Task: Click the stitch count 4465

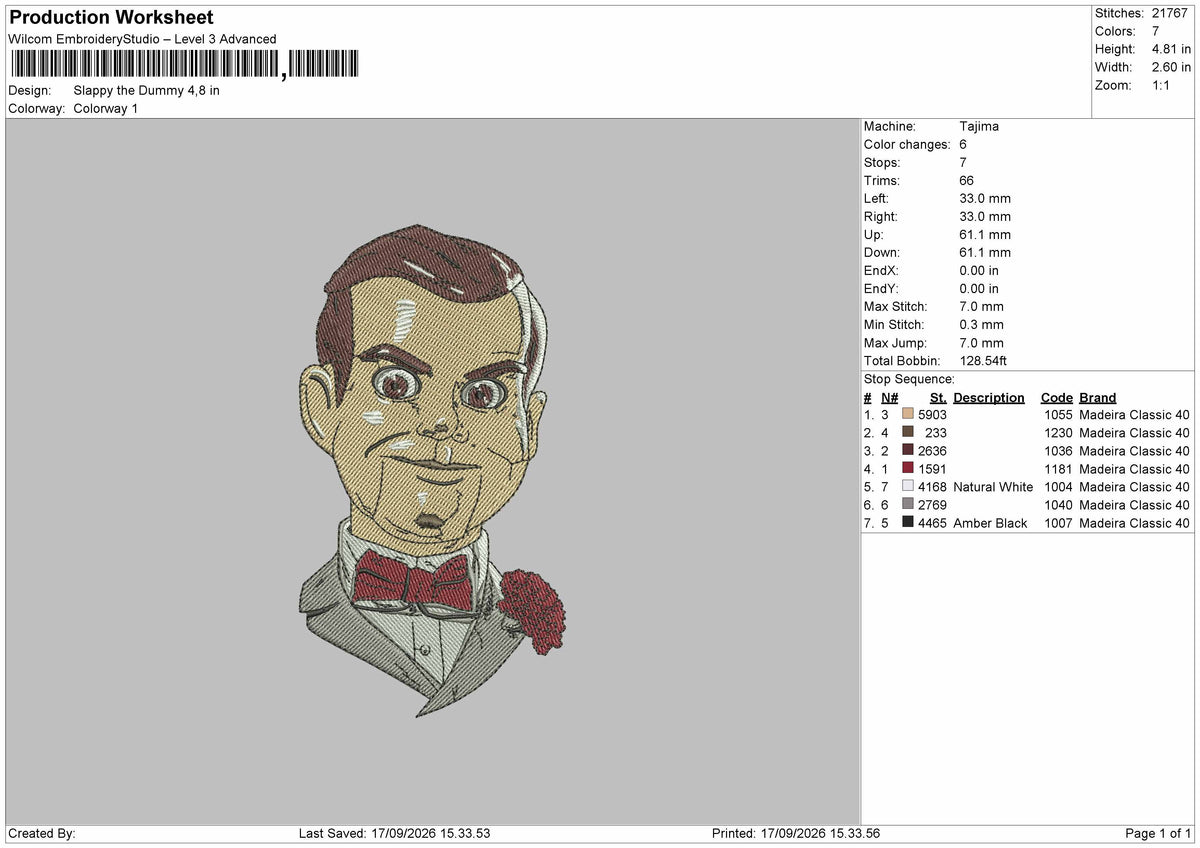Action: (932, 522)
